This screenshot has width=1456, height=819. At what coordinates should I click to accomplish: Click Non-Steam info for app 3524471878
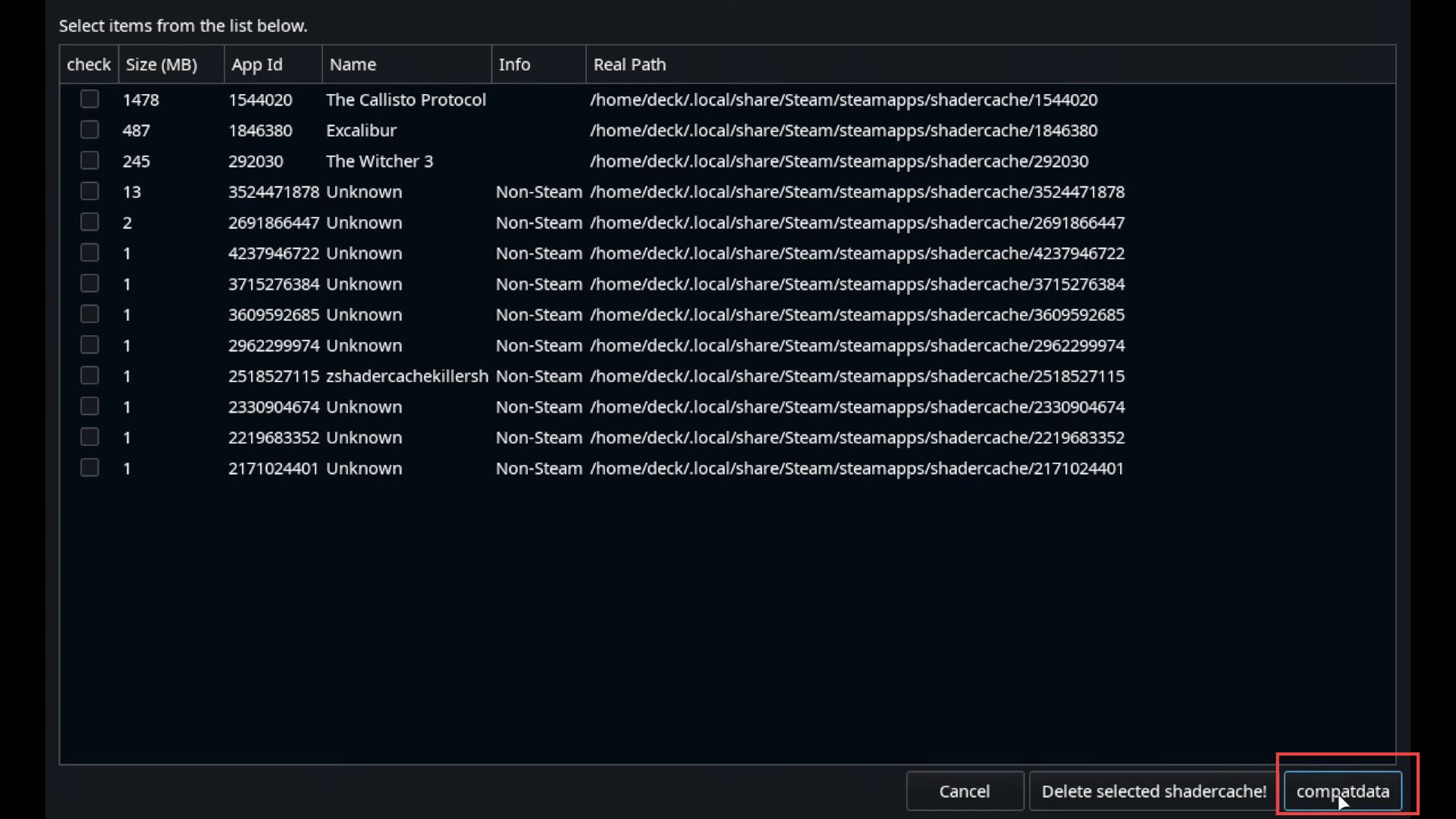tap(538, 192)
